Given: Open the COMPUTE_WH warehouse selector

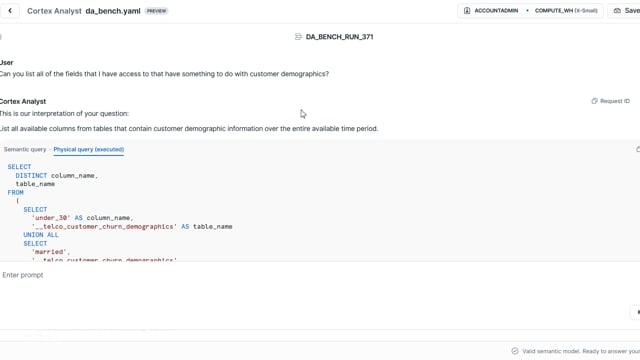Looking at the screenshot, I should tap(566, 11).
